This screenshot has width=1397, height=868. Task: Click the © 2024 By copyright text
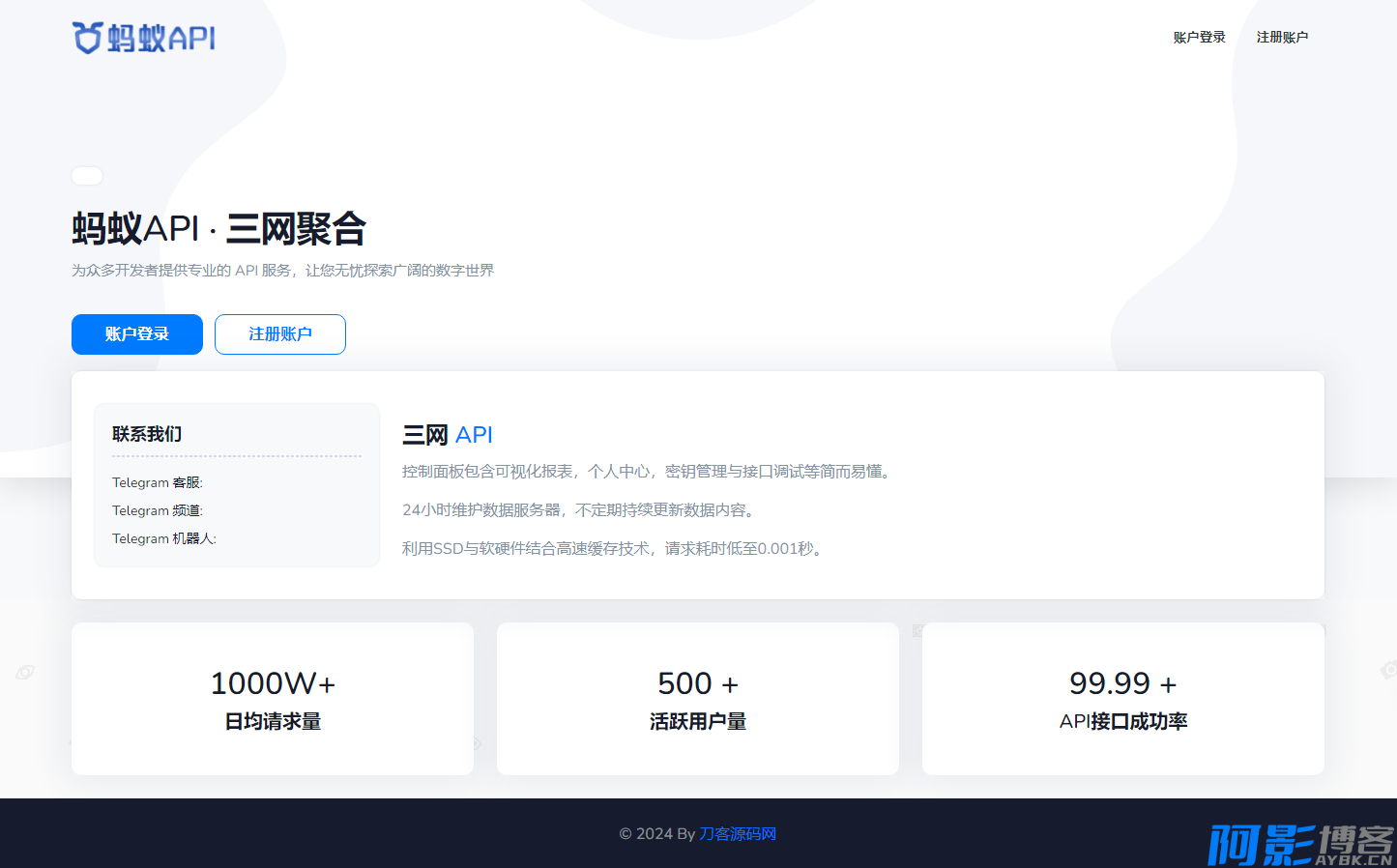[x=657, y=834]
